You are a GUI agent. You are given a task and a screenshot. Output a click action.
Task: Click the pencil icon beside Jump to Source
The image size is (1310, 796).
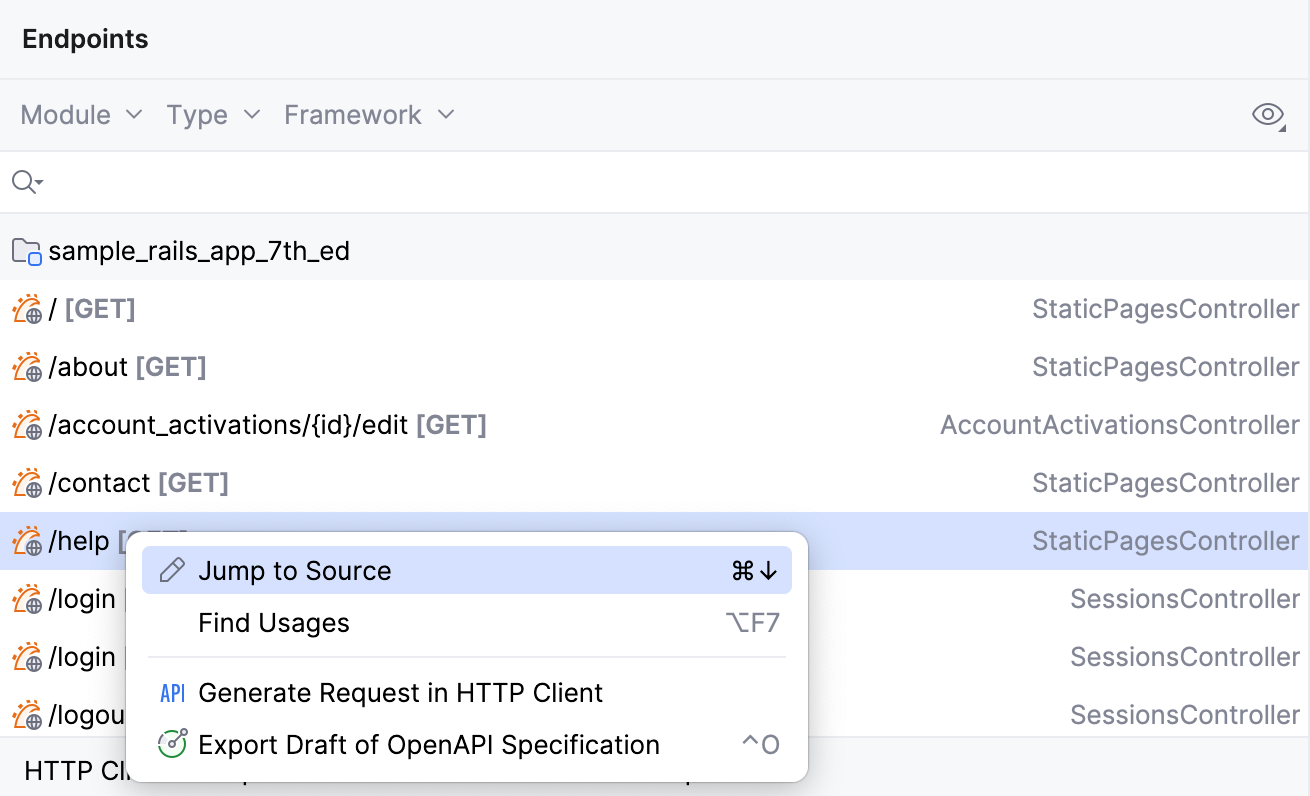coord(172,569)
